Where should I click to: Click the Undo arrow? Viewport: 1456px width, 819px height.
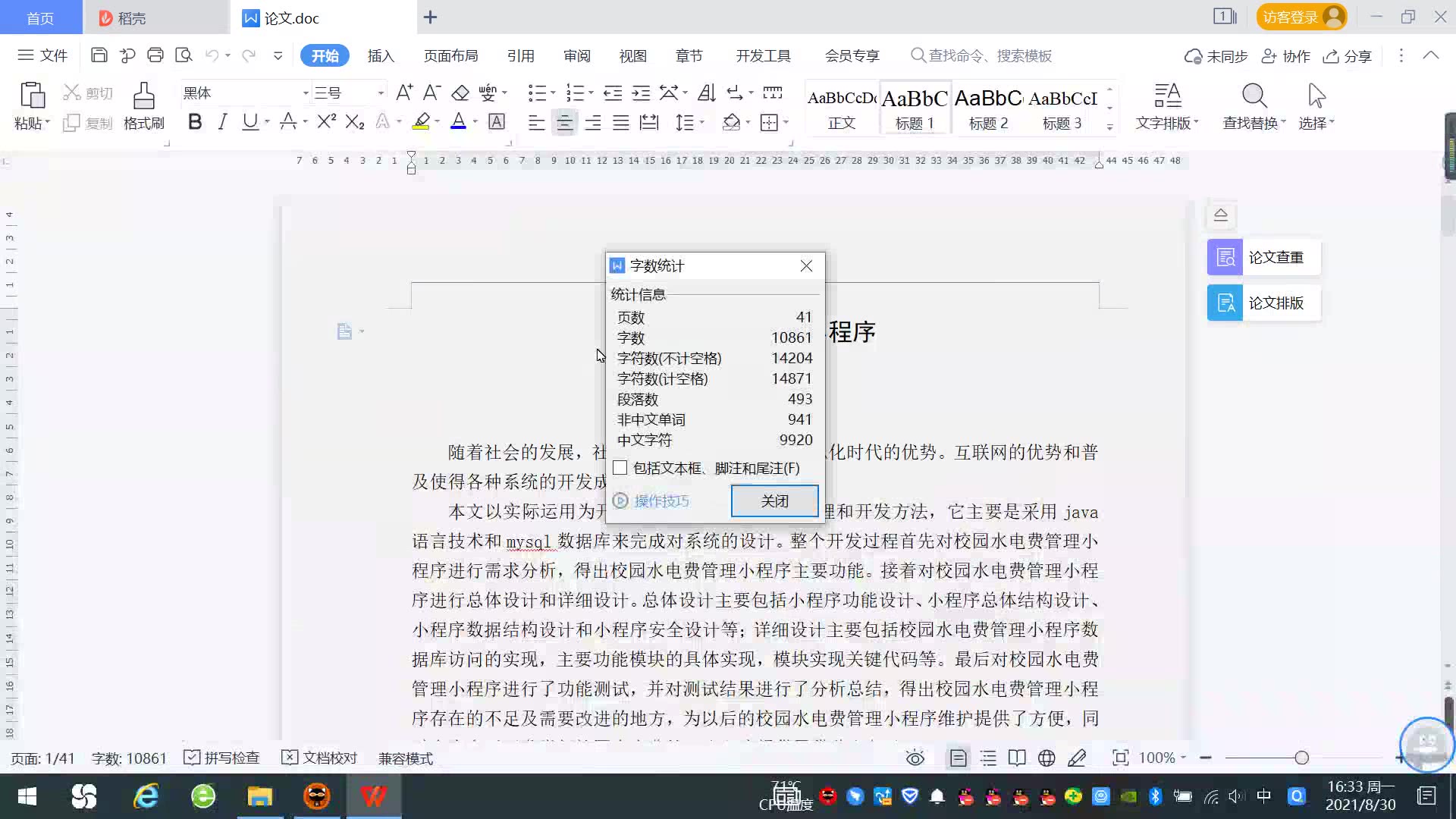click(x=212, y=55)
